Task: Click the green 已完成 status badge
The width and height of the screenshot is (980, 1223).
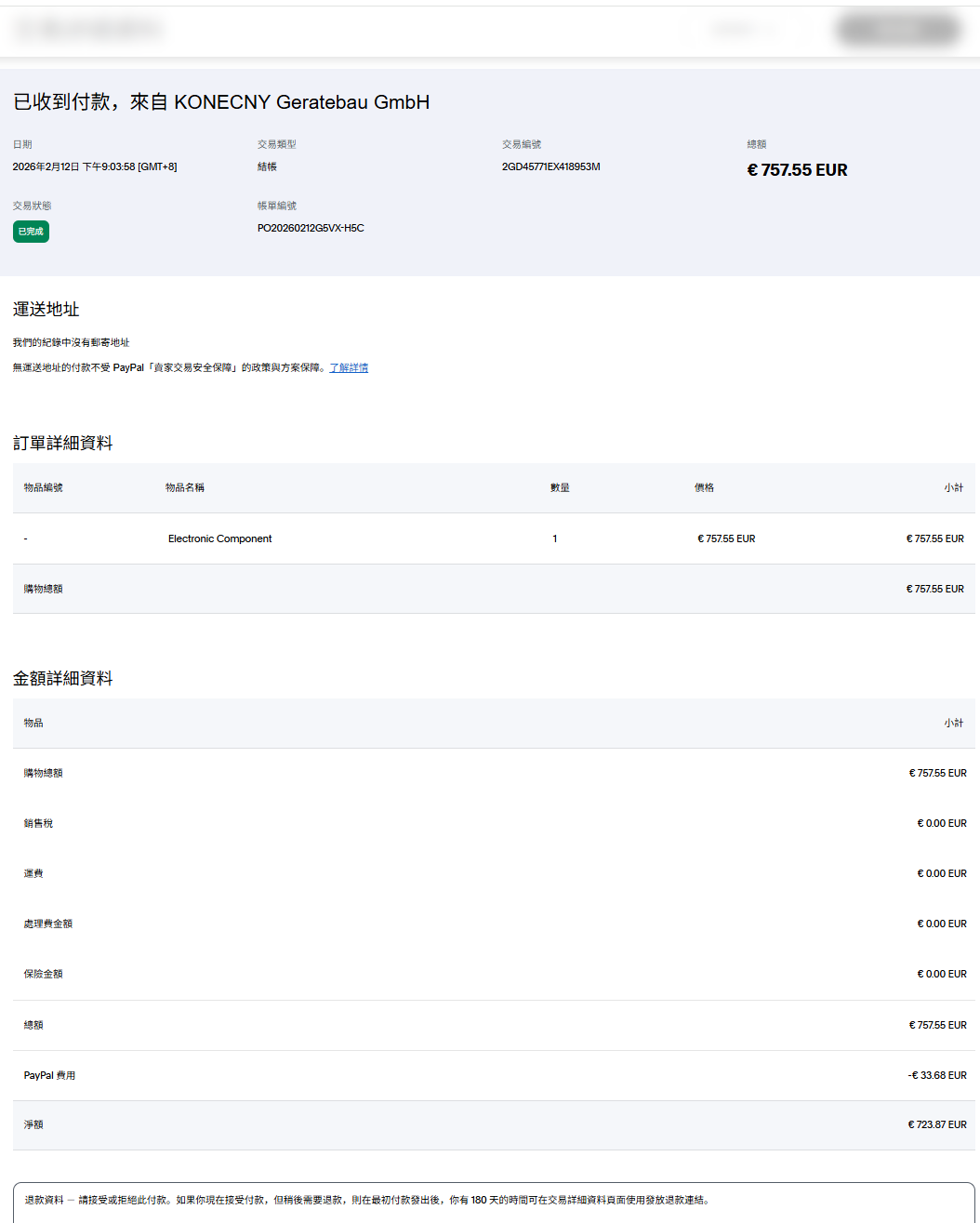Action: [31, 232]
